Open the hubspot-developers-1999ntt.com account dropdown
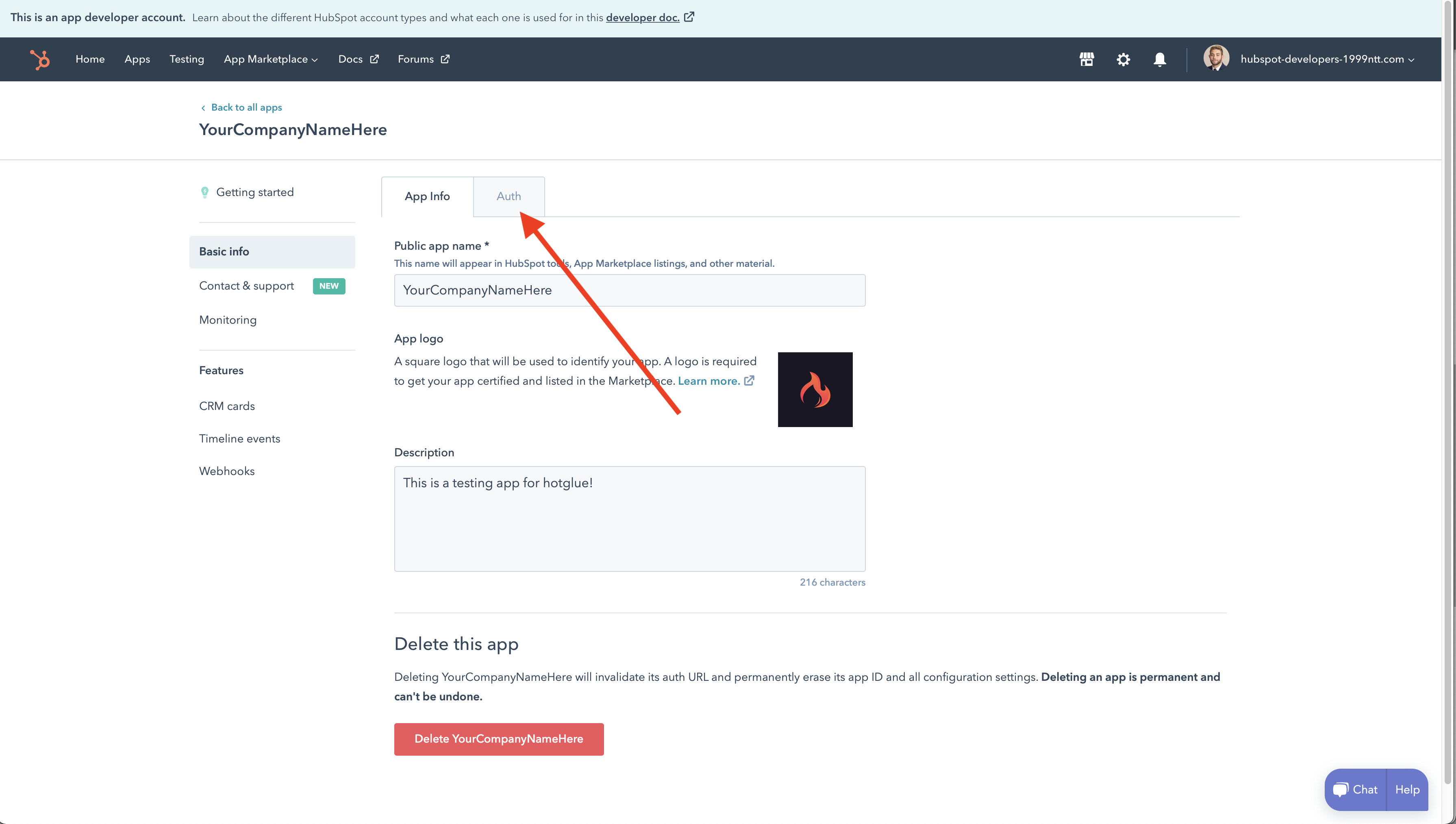 point(1327,59)
